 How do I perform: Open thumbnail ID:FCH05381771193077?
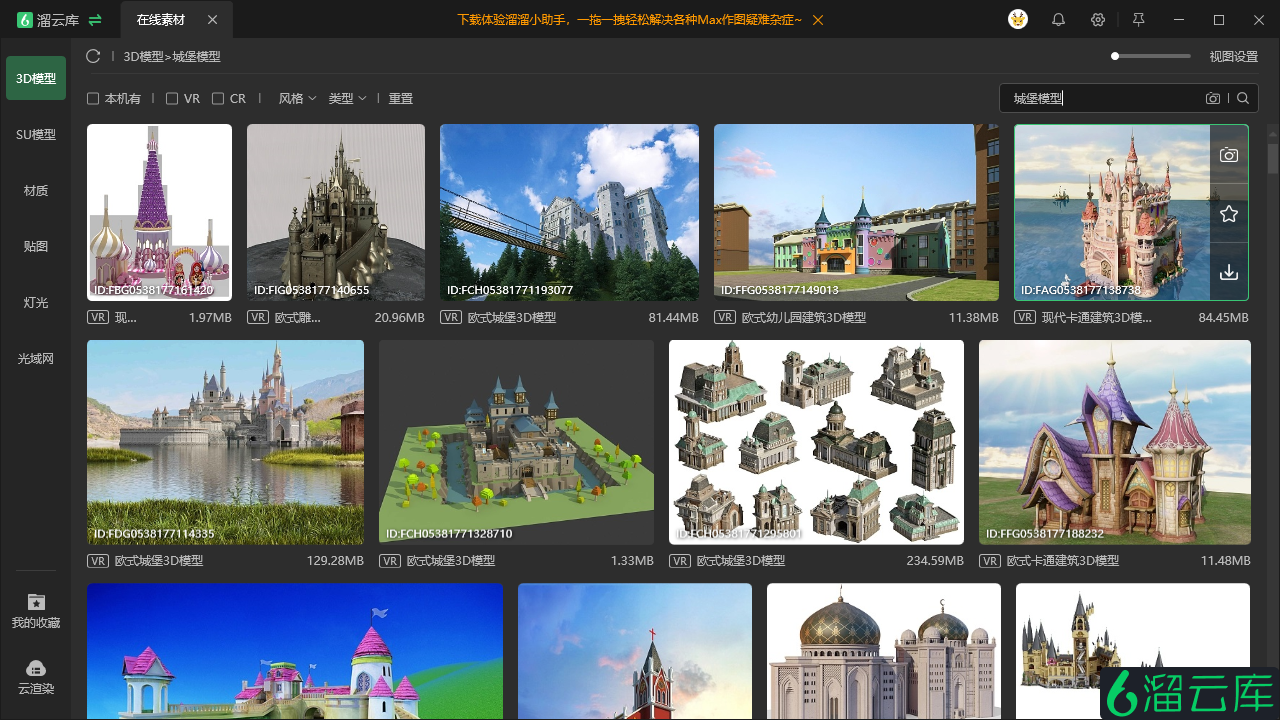570,212
